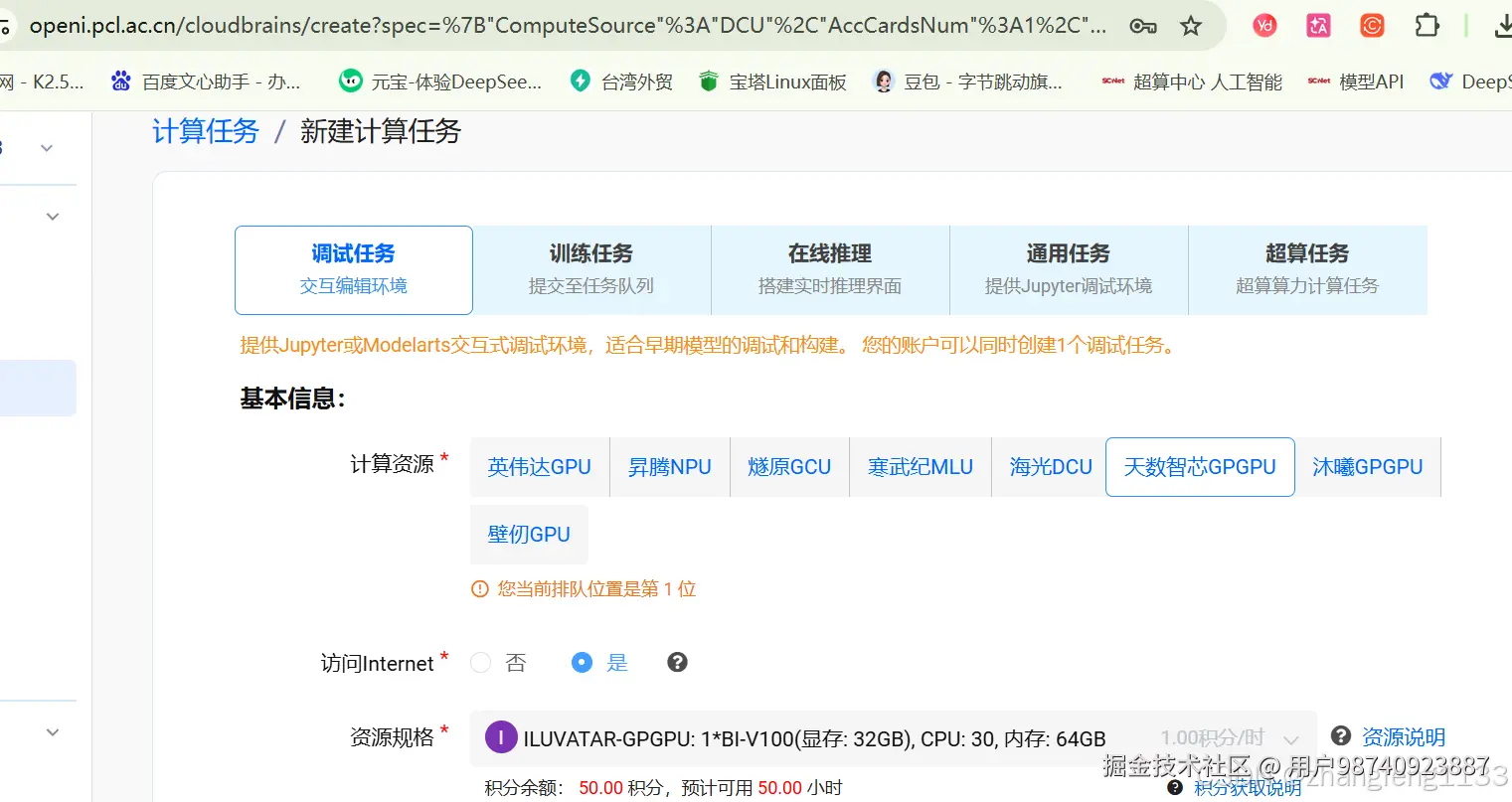Switch to the 超算任务 tab

[1307, 269]
